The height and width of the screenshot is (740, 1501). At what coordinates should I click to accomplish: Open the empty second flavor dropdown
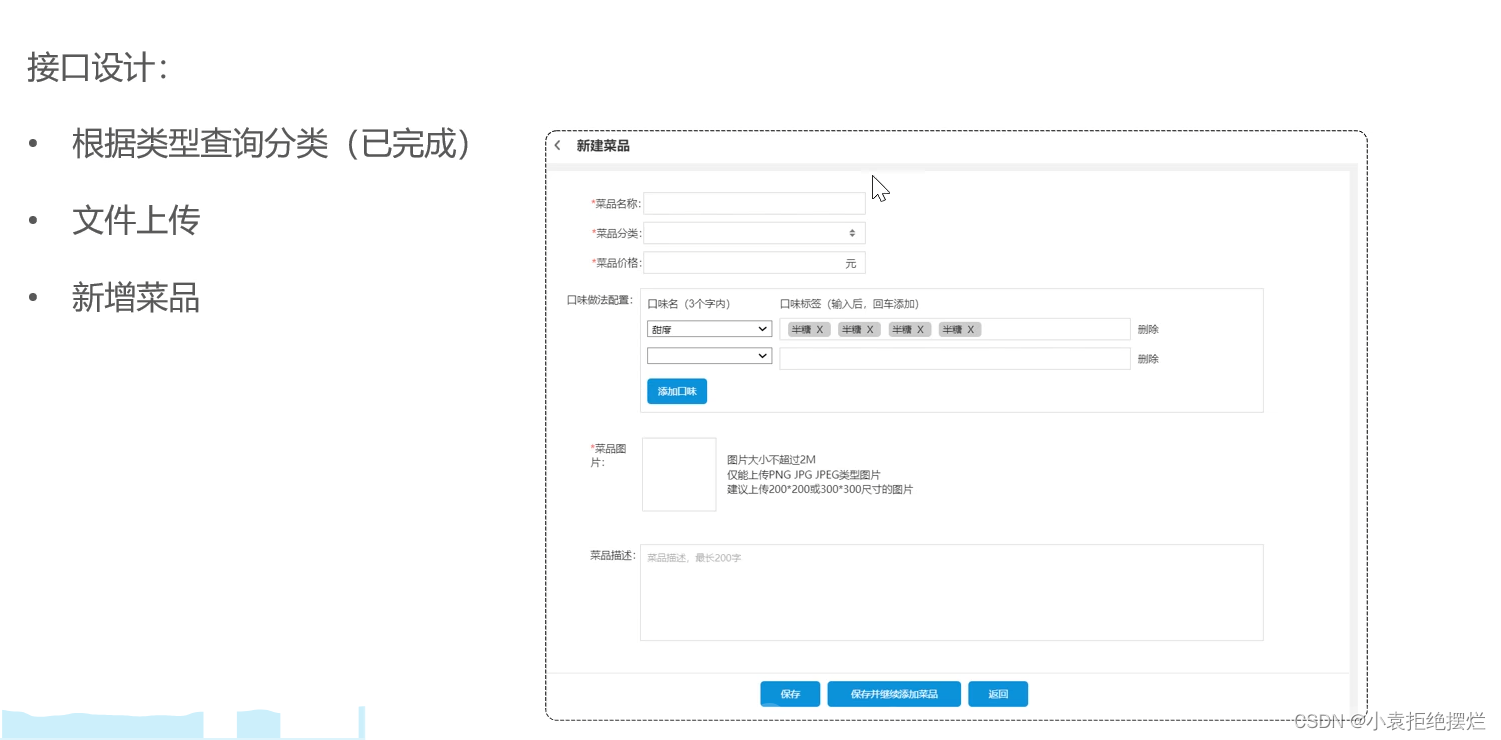[709, 355]
